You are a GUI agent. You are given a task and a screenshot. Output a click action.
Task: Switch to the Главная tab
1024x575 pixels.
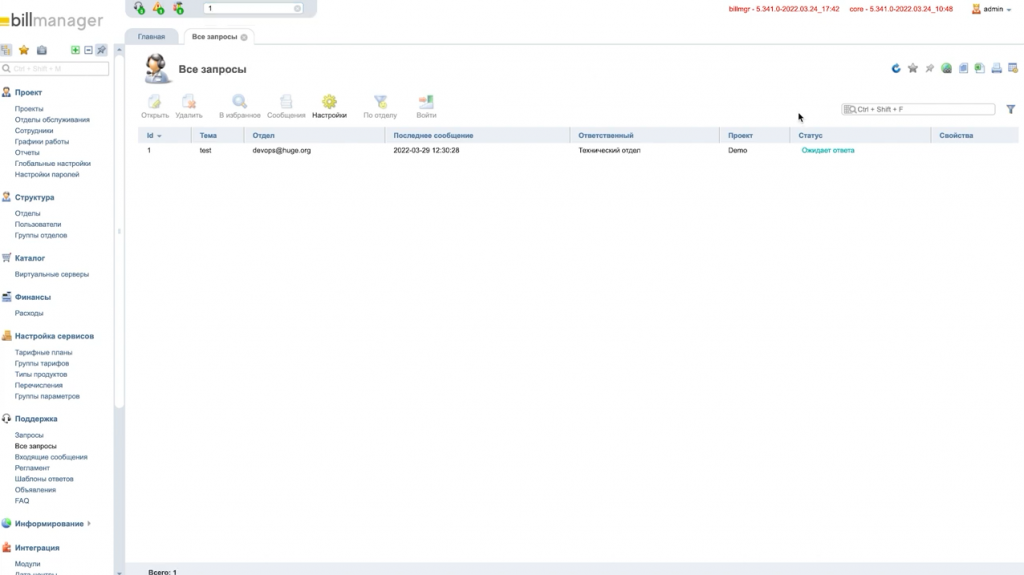[152, 37]
